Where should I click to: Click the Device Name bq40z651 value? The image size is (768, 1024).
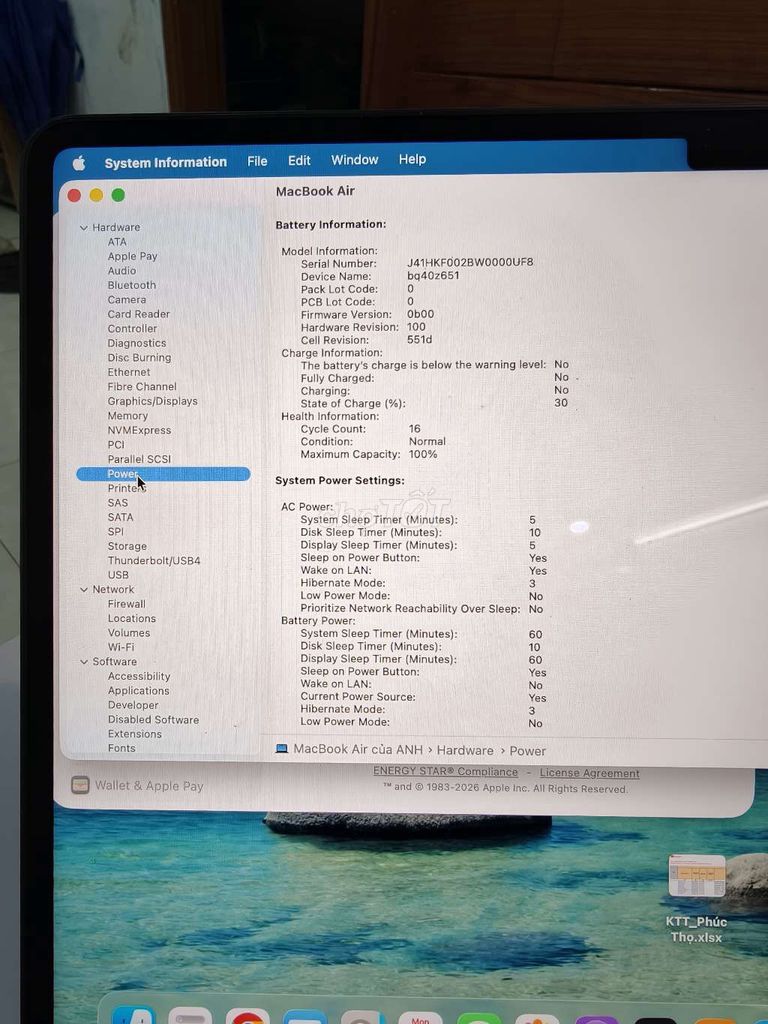[x=433, y=276]
